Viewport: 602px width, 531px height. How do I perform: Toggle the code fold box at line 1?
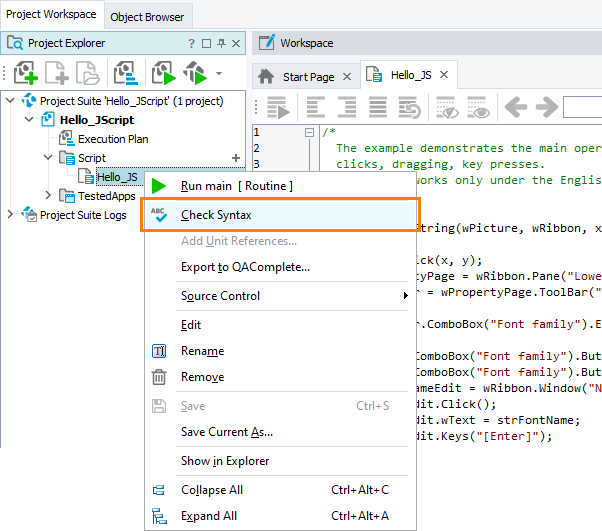pos(309,131)
